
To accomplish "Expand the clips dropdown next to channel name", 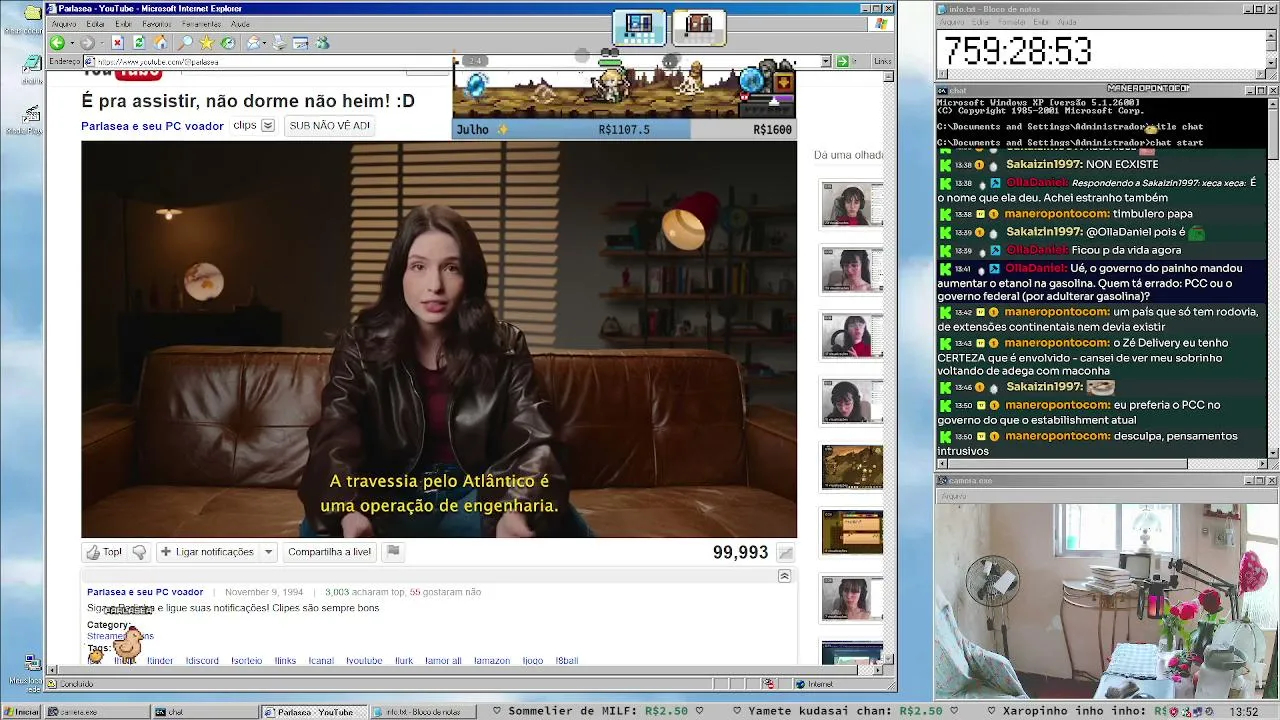I will coord(268,126).
